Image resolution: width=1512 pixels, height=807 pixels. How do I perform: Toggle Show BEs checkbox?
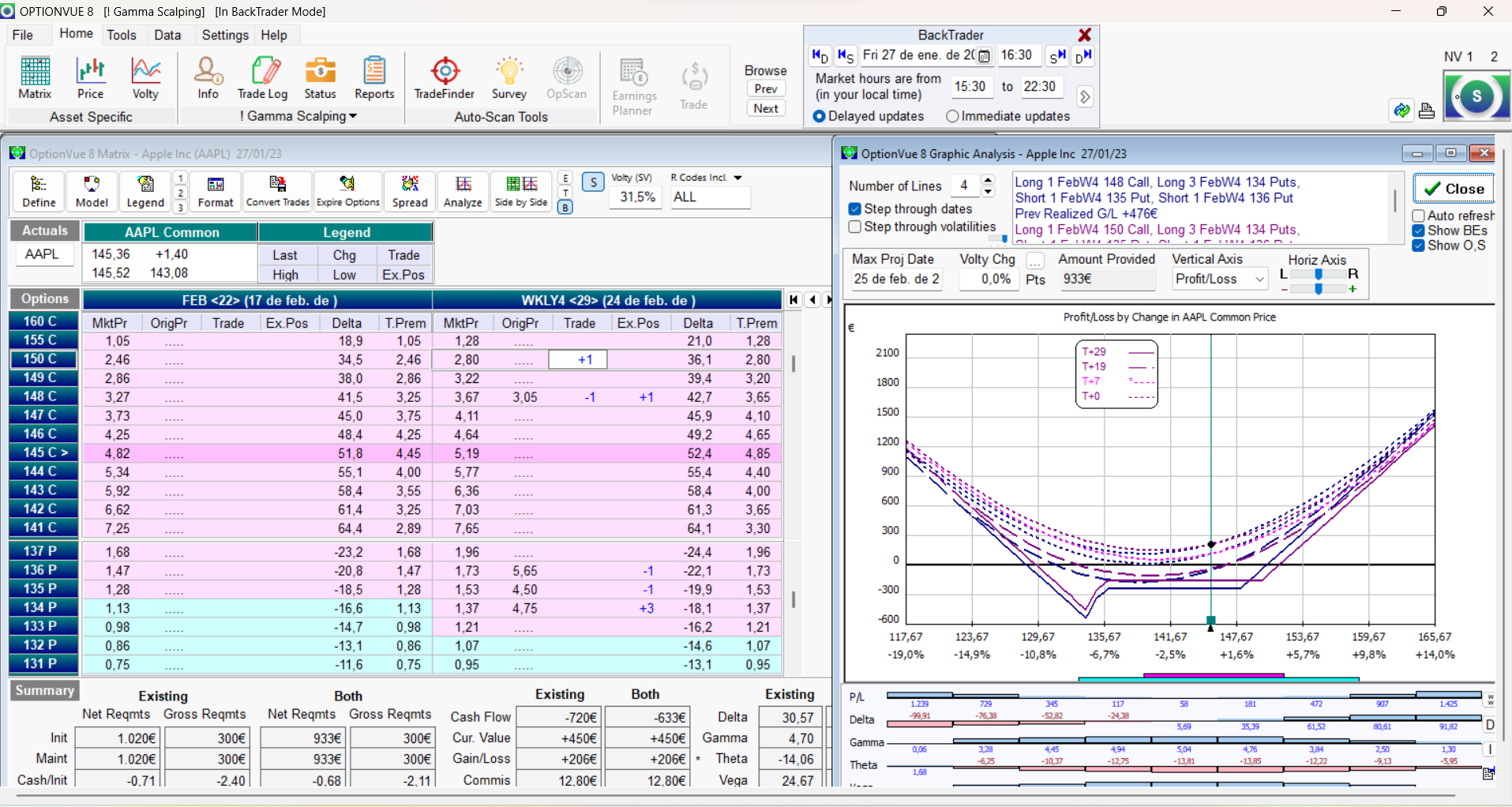point(1418,231)
